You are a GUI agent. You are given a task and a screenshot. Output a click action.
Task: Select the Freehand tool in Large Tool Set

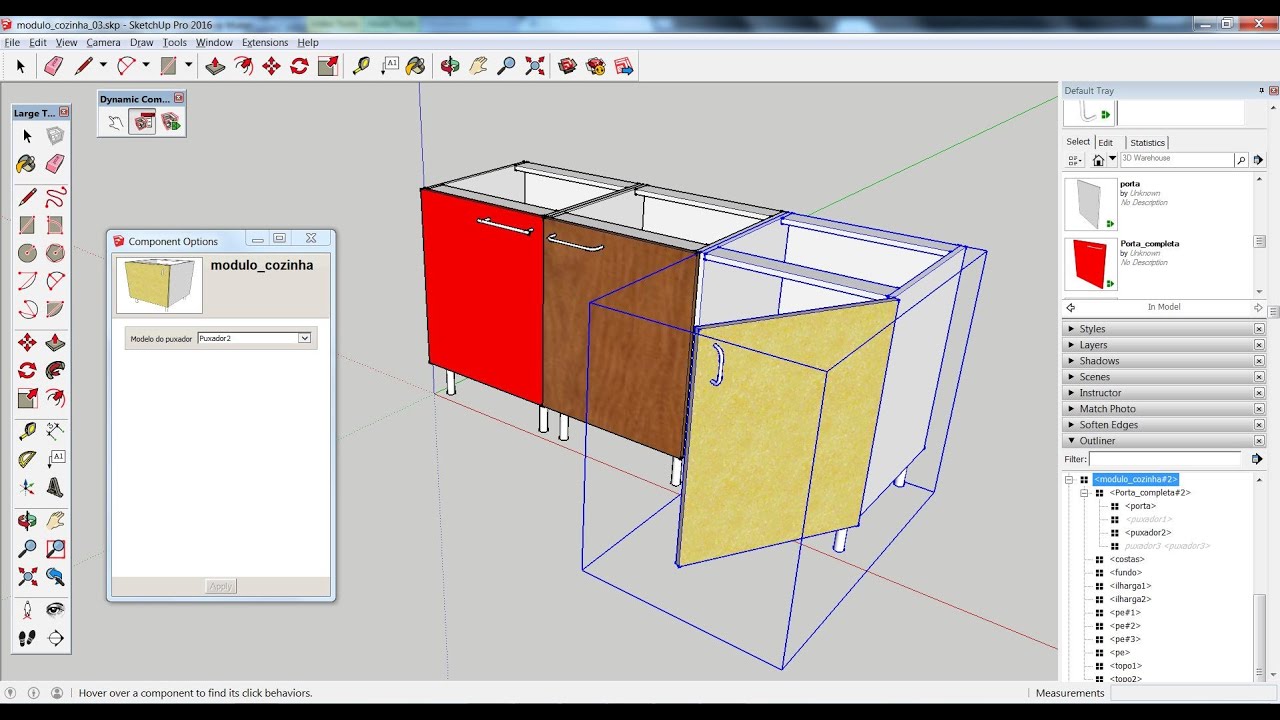[55, 196]
